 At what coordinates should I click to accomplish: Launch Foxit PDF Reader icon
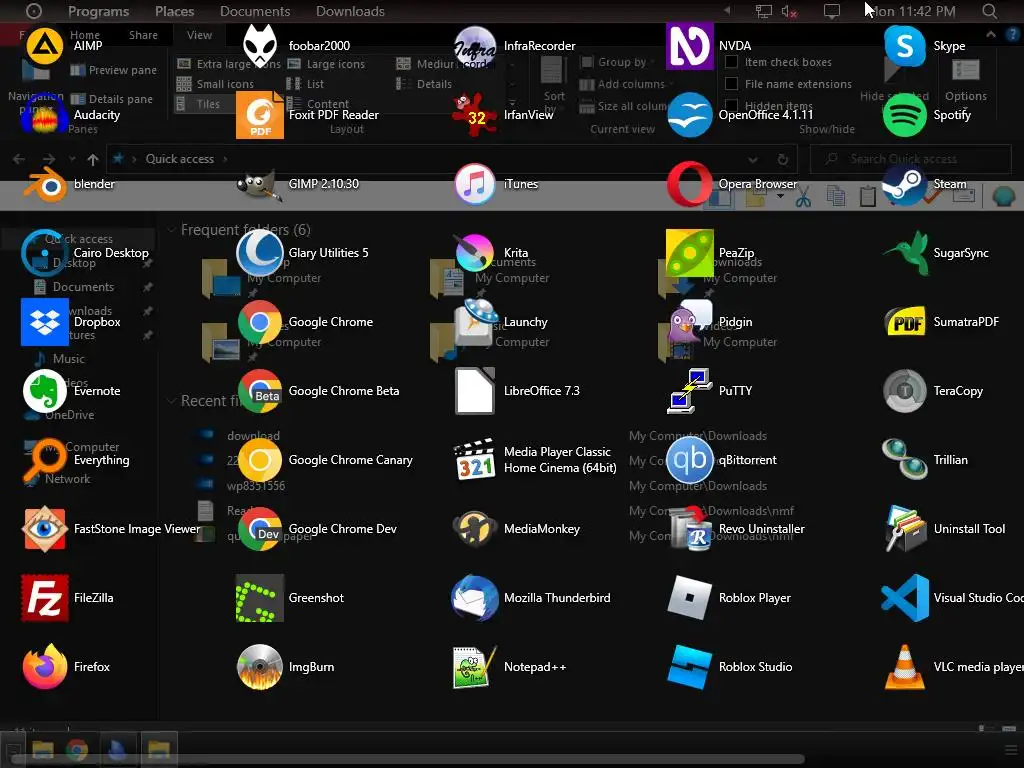(259, 115)
